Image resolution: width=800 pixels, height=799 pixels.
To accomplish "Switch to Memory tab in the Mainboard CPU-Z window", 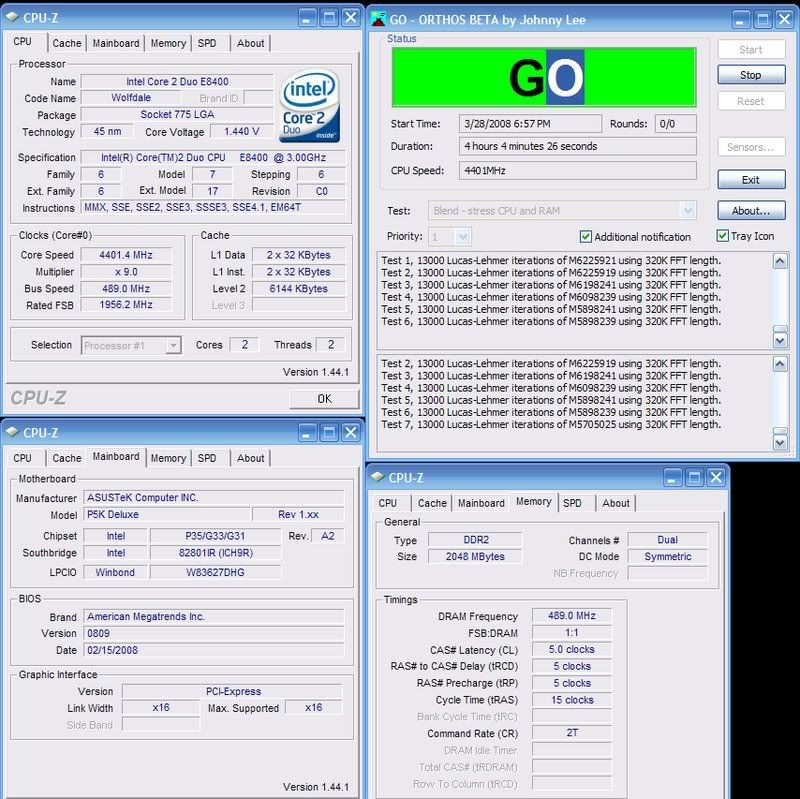I will (168, 458).
